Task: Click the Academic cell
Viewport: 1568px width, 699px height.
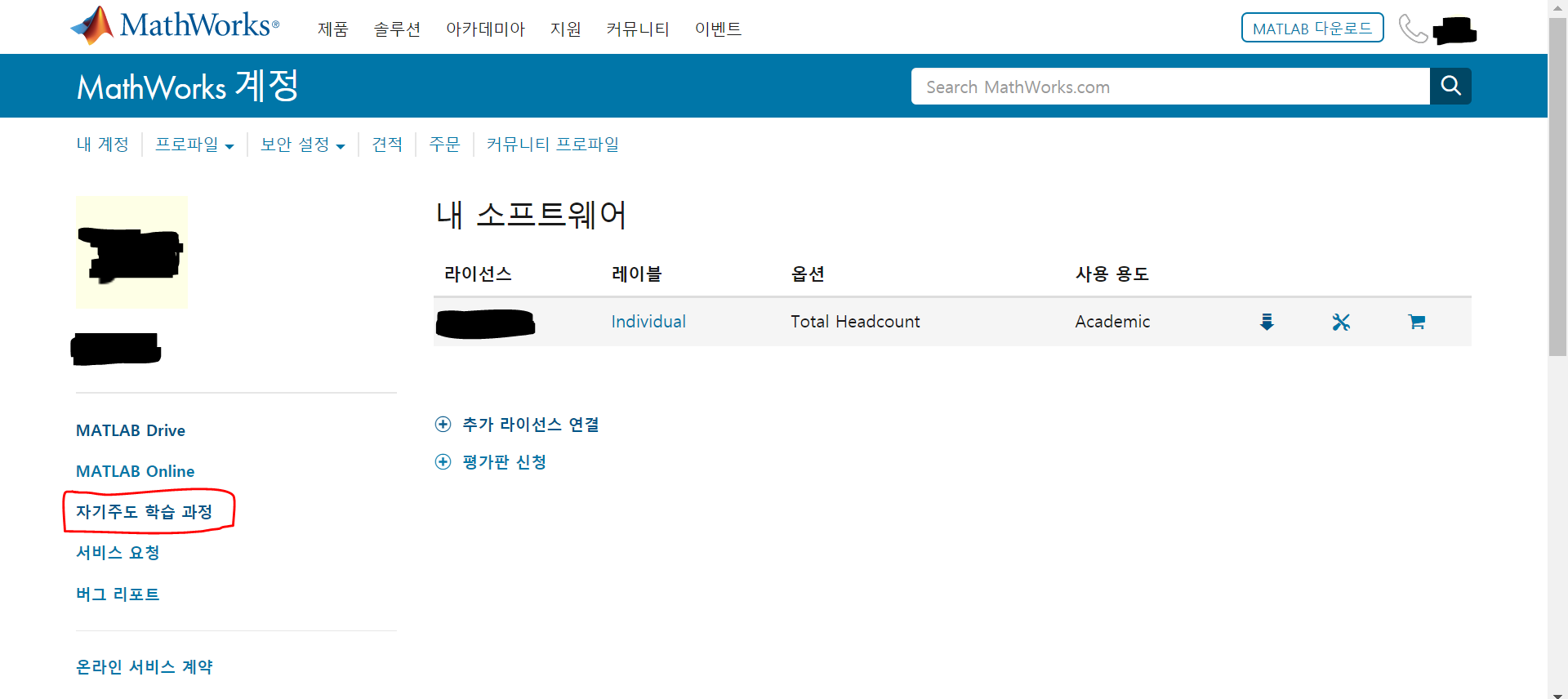Action: pyautogui.click(x=1112, y=322)
